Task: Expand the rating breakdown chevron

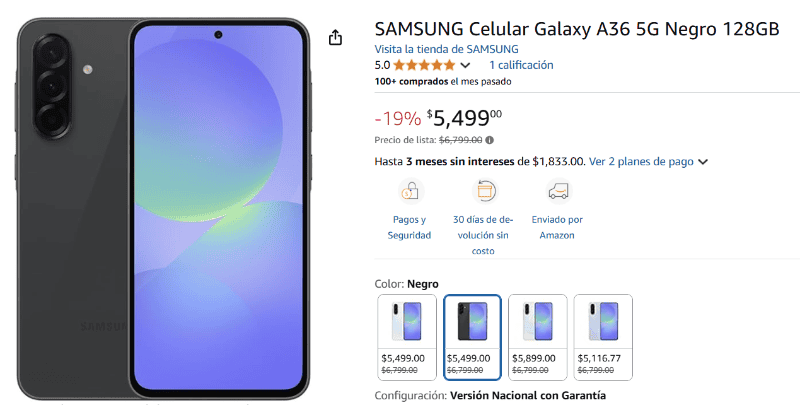Action: point(465,66)
